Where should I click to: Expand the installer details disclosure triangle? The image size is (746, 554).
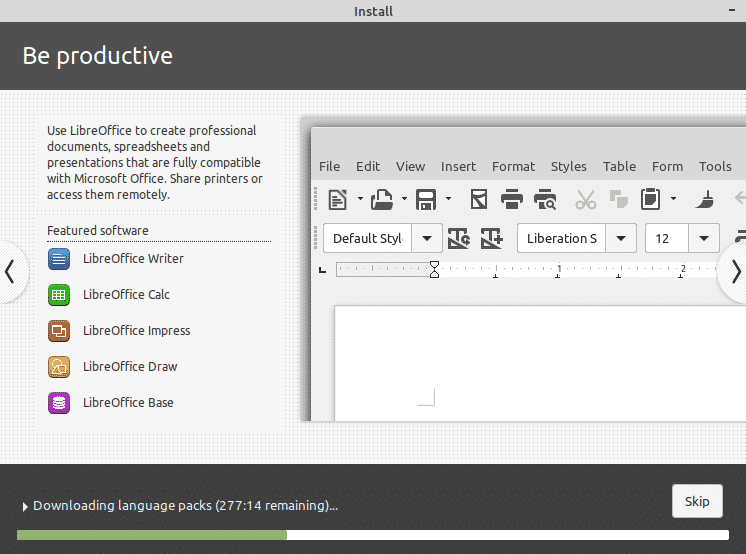(x=24, y=506)
